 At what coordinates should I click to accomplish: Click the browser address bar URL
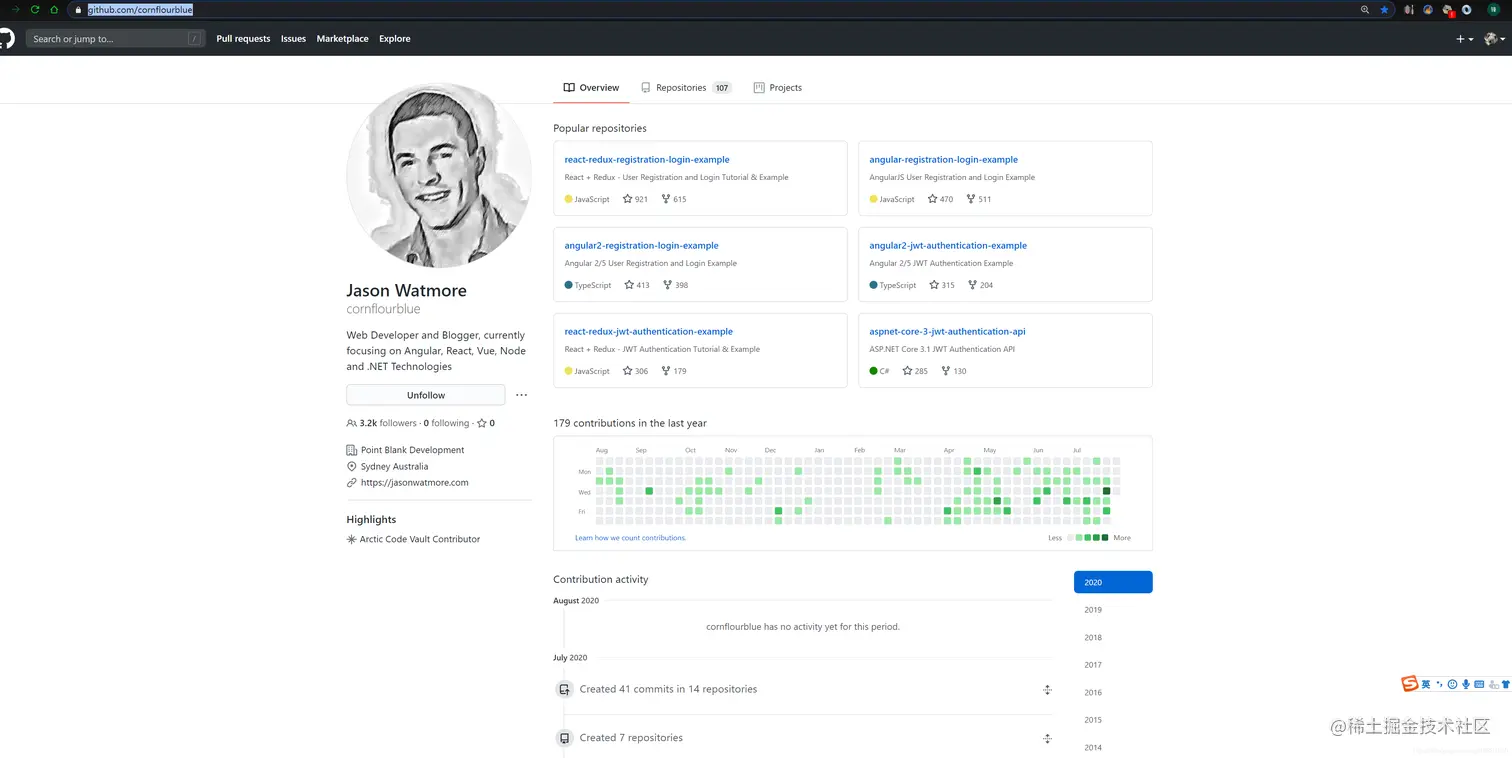[140, 10]
